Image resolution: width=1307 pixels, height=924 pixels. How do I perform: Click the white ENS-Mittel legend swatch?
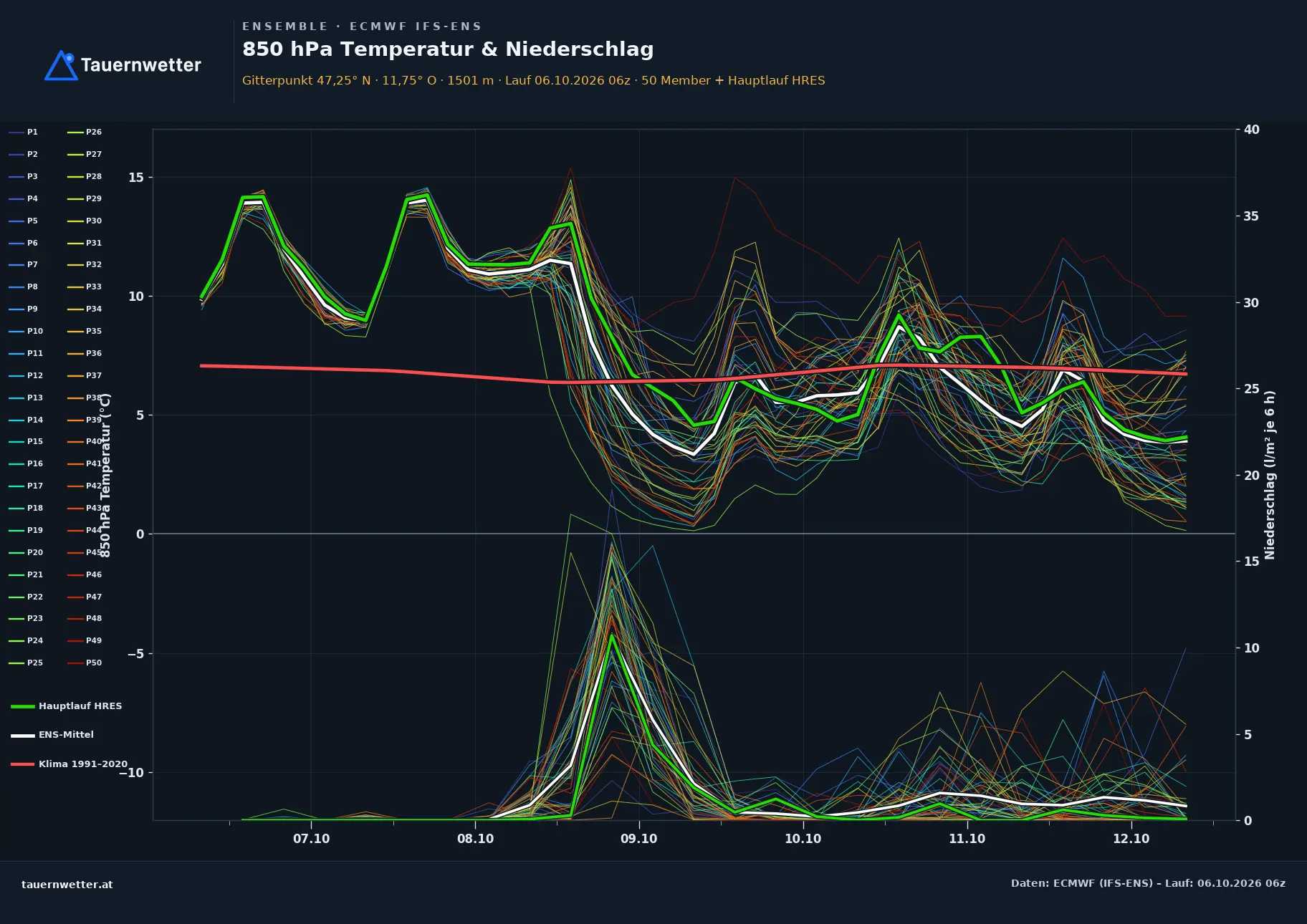[x=23, y=735]
